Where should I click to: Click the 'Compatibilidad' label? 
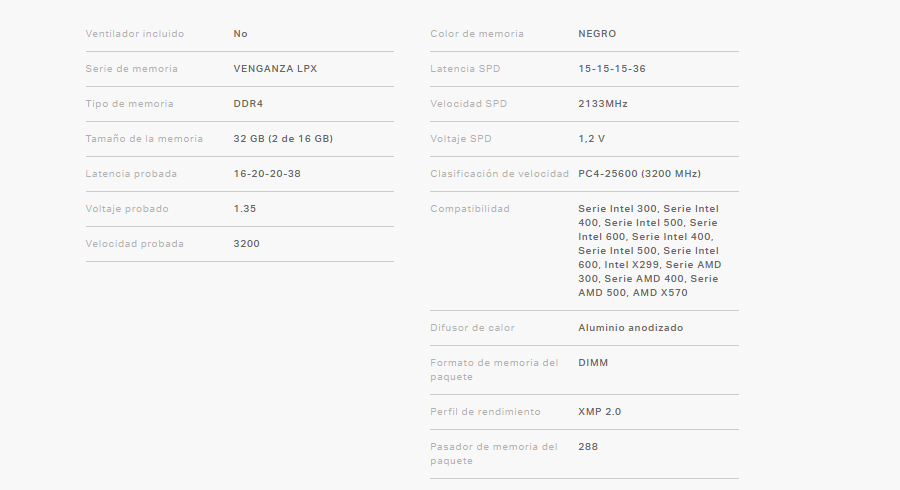[x=470, y=209]
